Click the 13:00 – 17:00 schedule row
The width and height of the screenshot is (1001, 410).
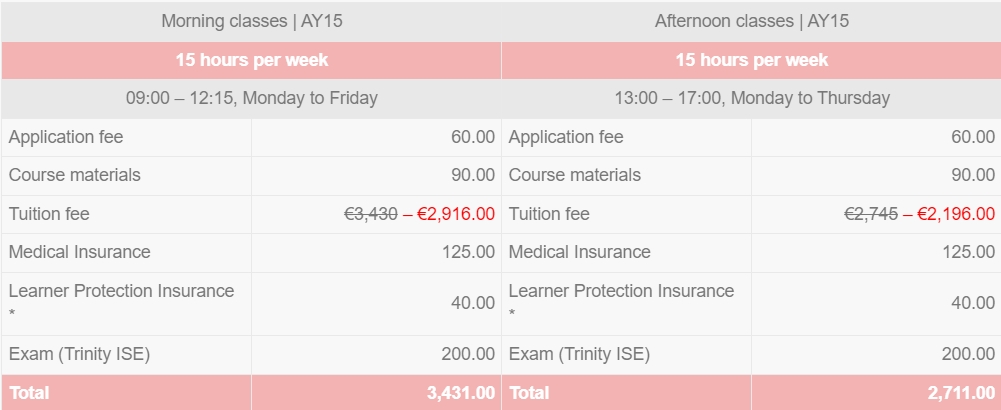(x=751, y=98)
